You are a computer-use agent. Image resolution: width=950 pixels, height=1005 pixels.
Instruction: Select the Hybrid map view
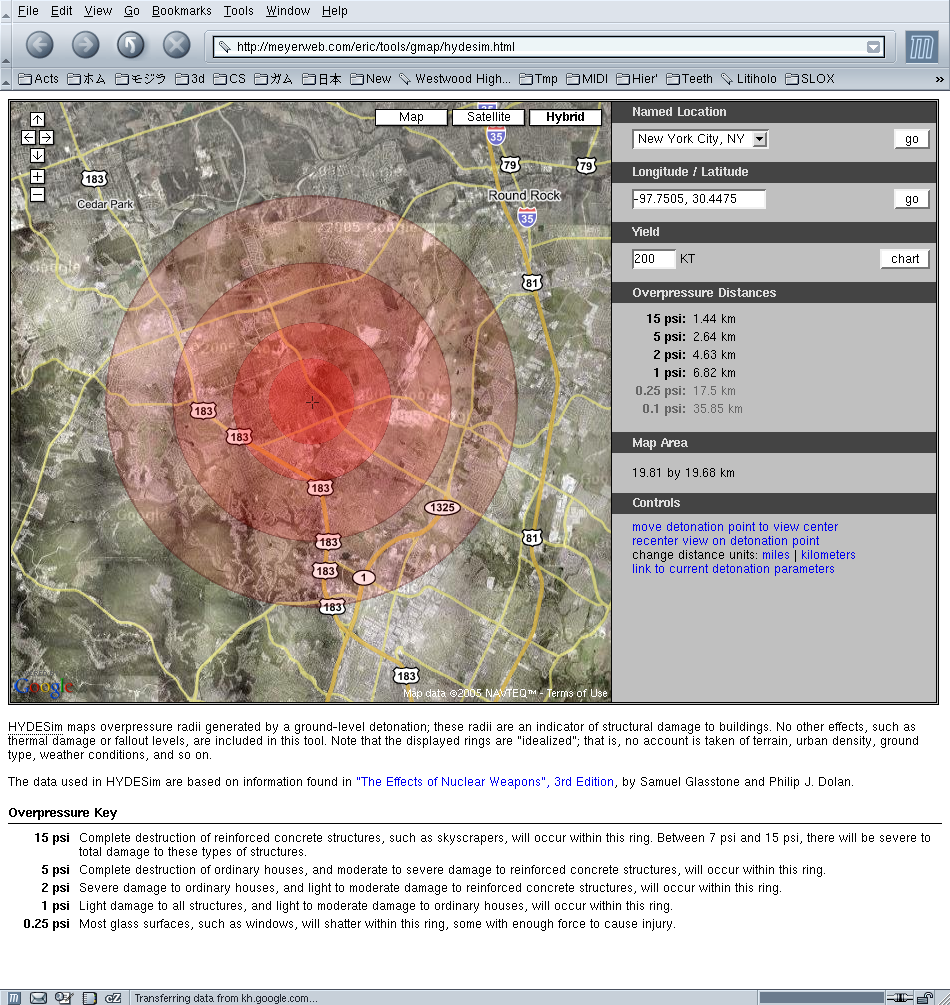pos(565,117)
